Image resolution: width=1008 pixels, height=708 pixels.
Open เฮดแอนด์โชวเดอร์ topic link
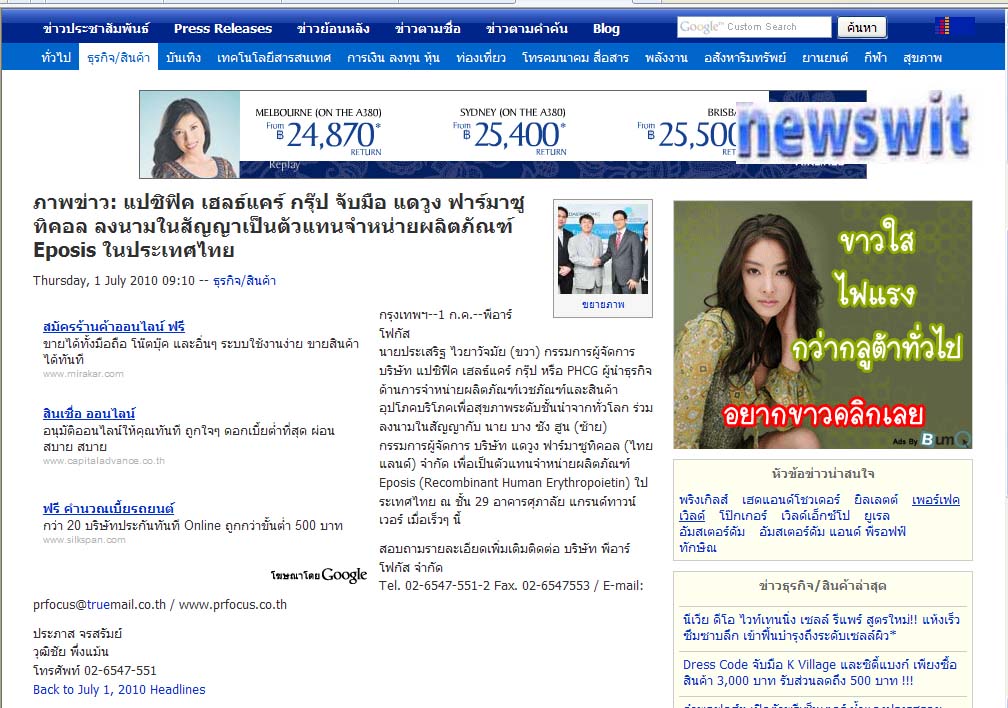point(791,500)
